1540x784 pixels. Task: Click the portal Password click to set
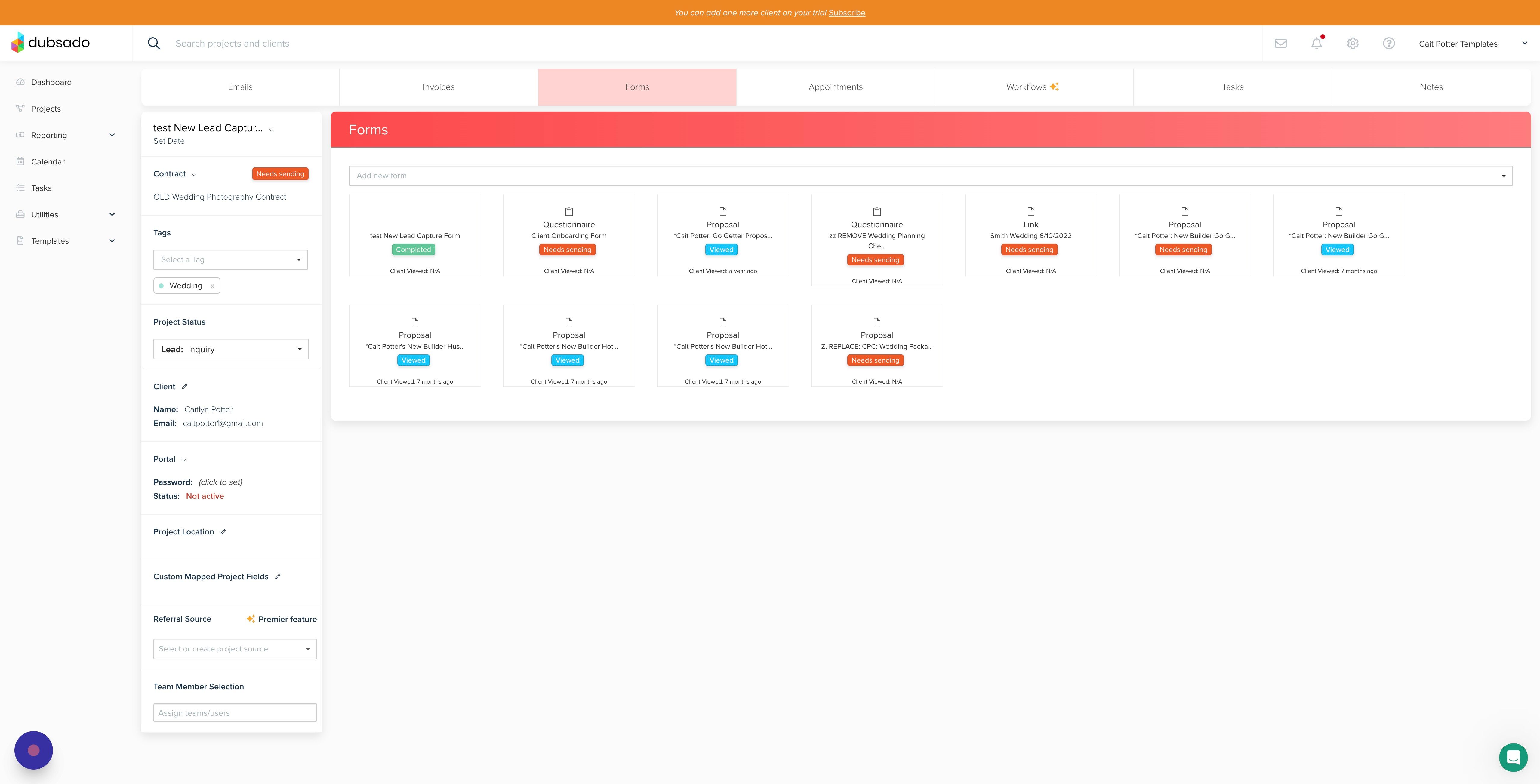[220, 482]
